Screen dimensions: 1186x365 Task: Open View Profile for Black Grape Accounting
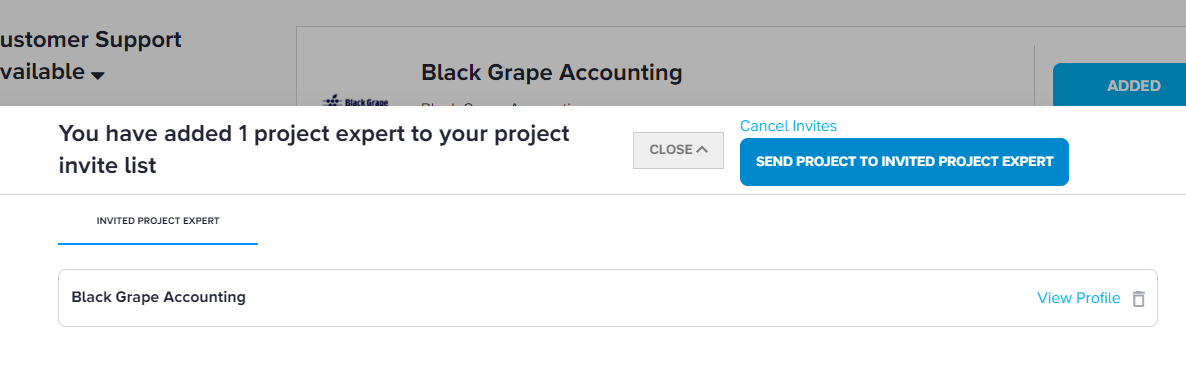coord(1079,298)
